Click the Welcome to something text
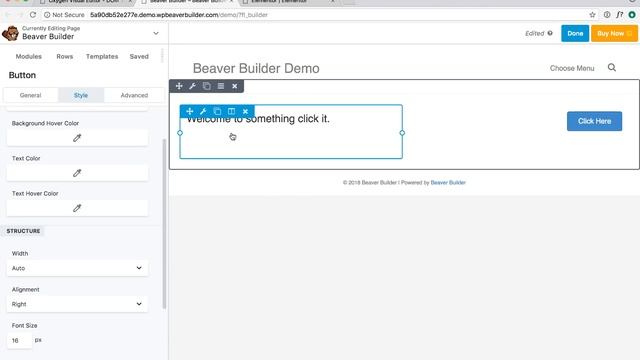 click(258, 119)
